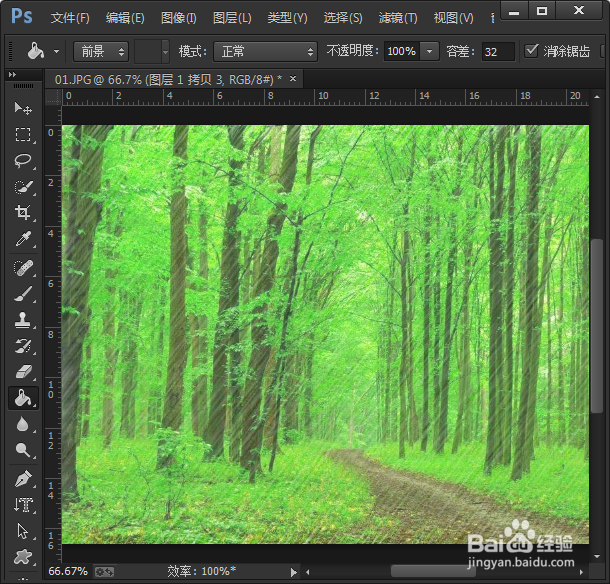
Task: Click the forest image canvas
Action: click(325, 334)
